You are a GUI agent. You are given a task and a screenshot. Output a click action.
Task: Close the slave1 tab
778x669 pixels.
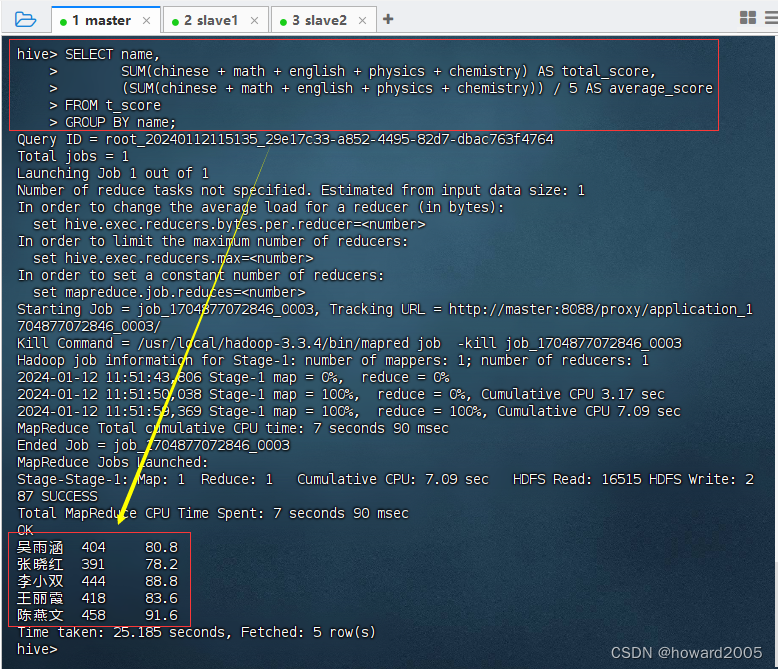(x=255, y=20)
